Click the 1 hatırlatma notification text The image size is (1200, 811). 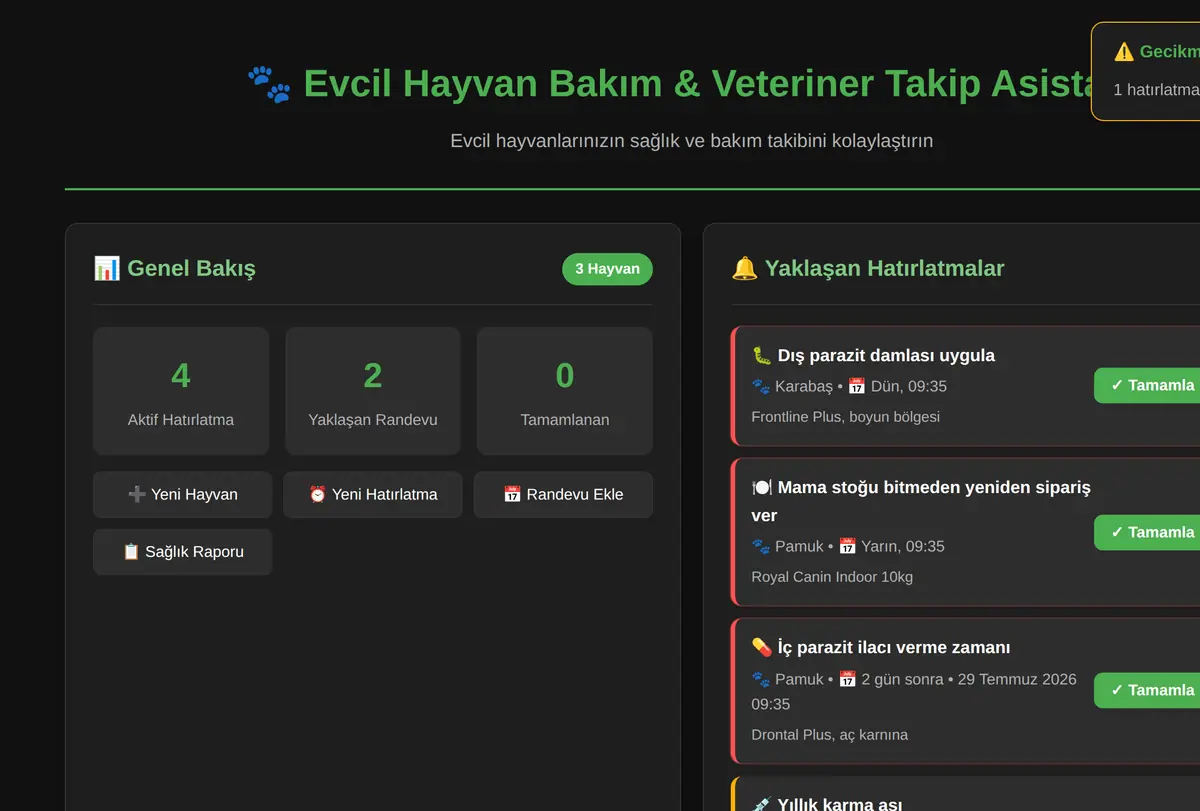click(x=1156, y=90)
